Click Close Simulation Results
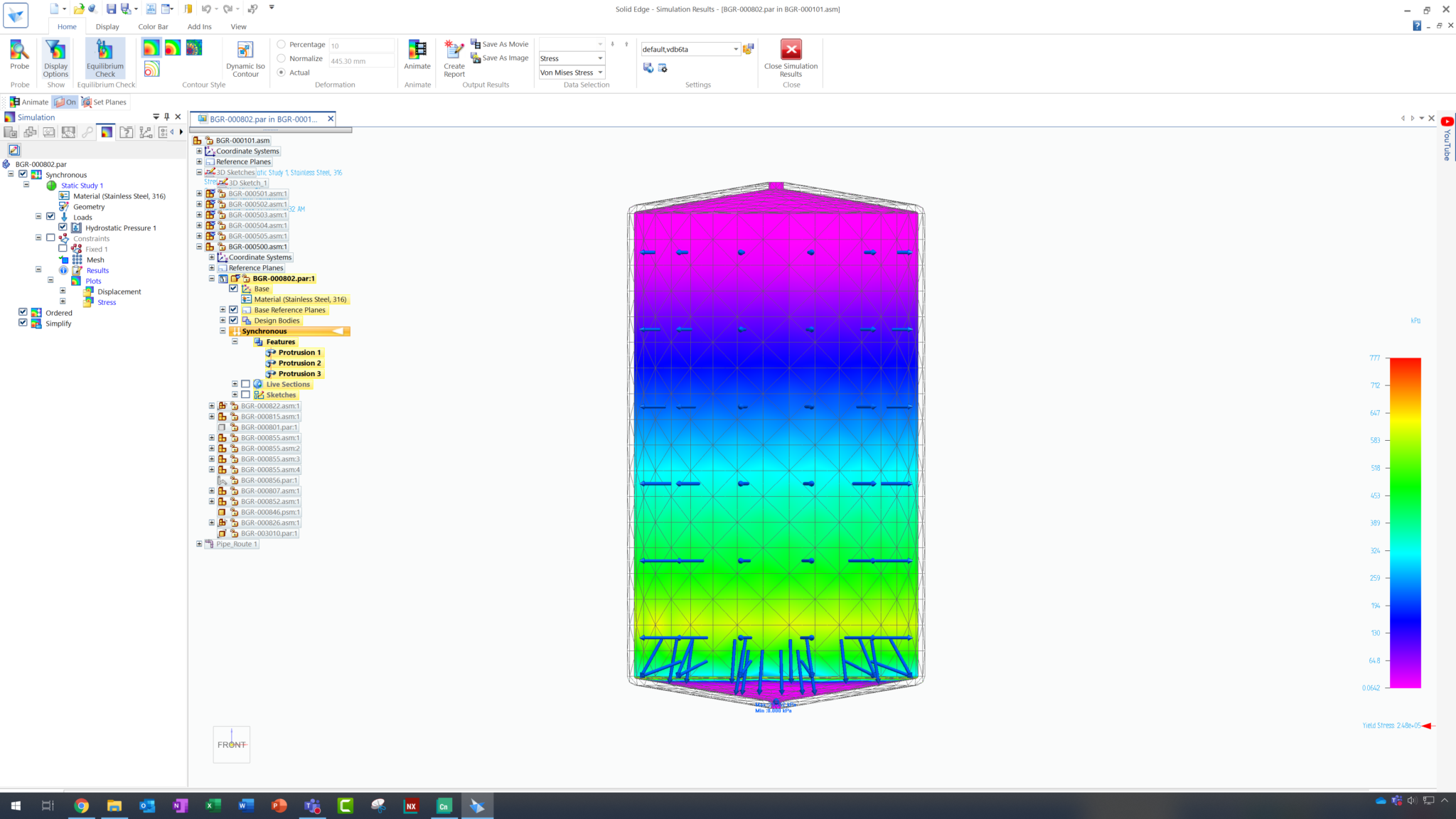This screenshot has width=1456, height=819. 791,57
